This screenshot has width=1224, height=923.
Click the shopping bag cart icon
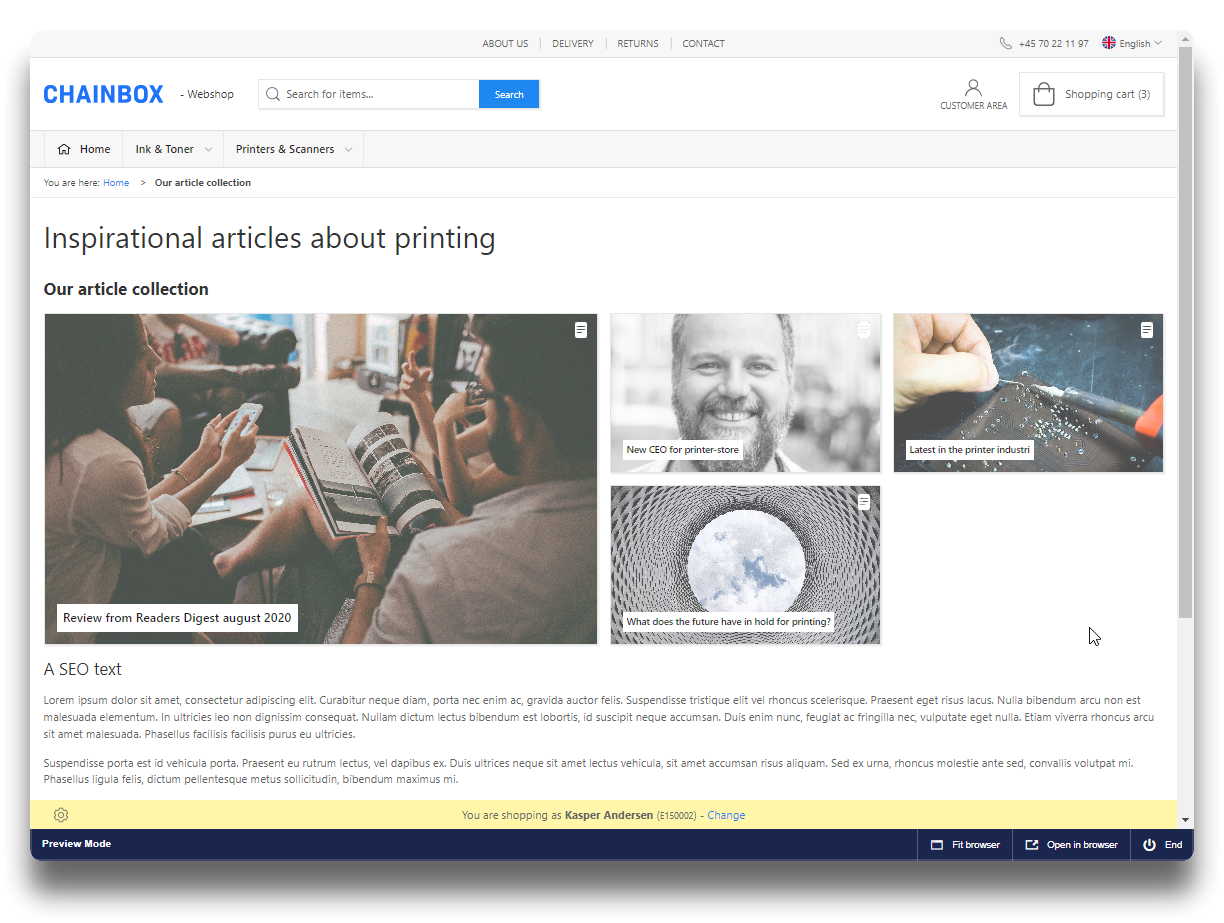[x=1043, y=94]
